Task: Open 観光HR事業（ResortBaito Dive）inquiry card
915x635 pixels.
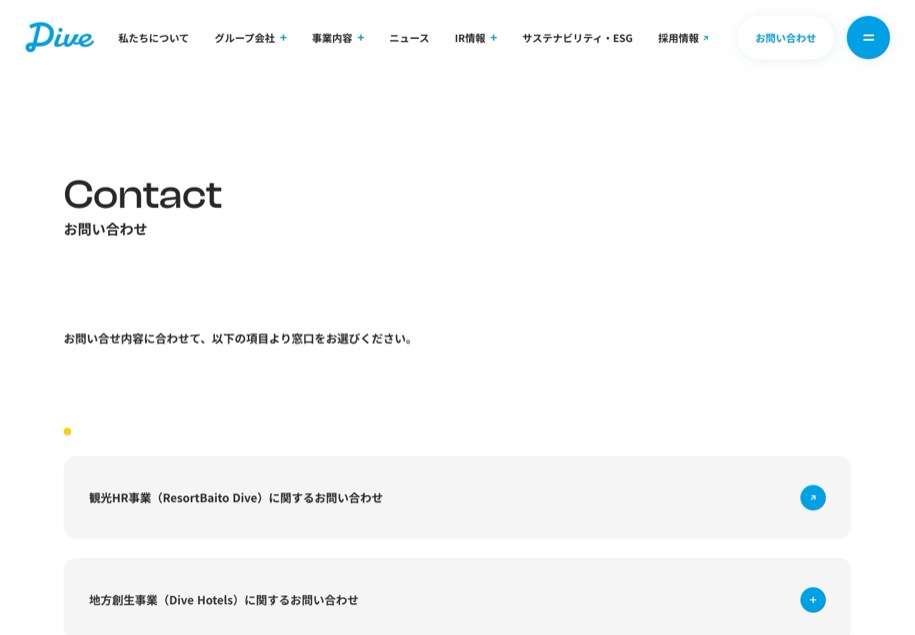Action: coord(457,497)
